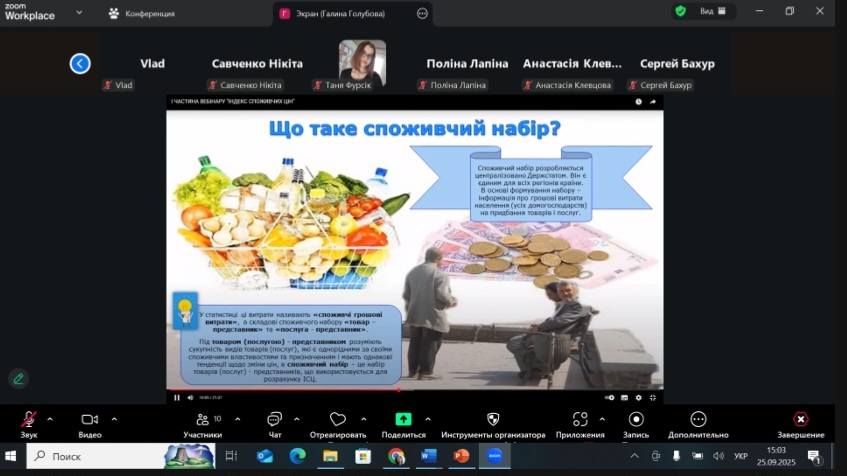This screenshot has height=476, width=847.
Task: Expand the video options arrow next to Видео
Action: coord(114,419)
